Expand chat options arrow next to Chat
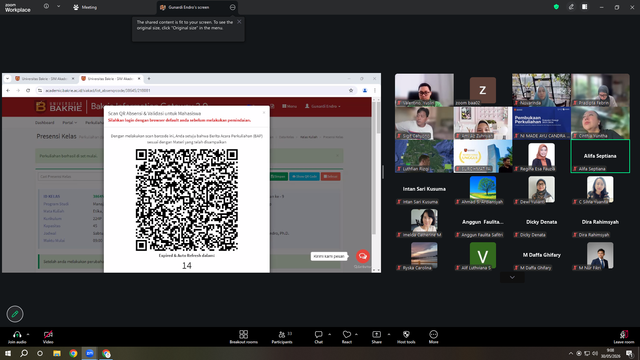This screenshot has height=360, width=640. [x=329, y=334]
